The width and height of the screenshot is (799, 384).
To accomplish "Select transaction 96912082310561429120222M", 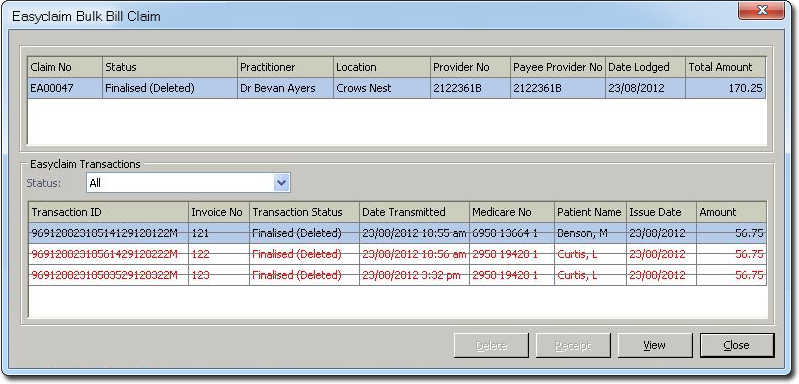I will 109,254.
